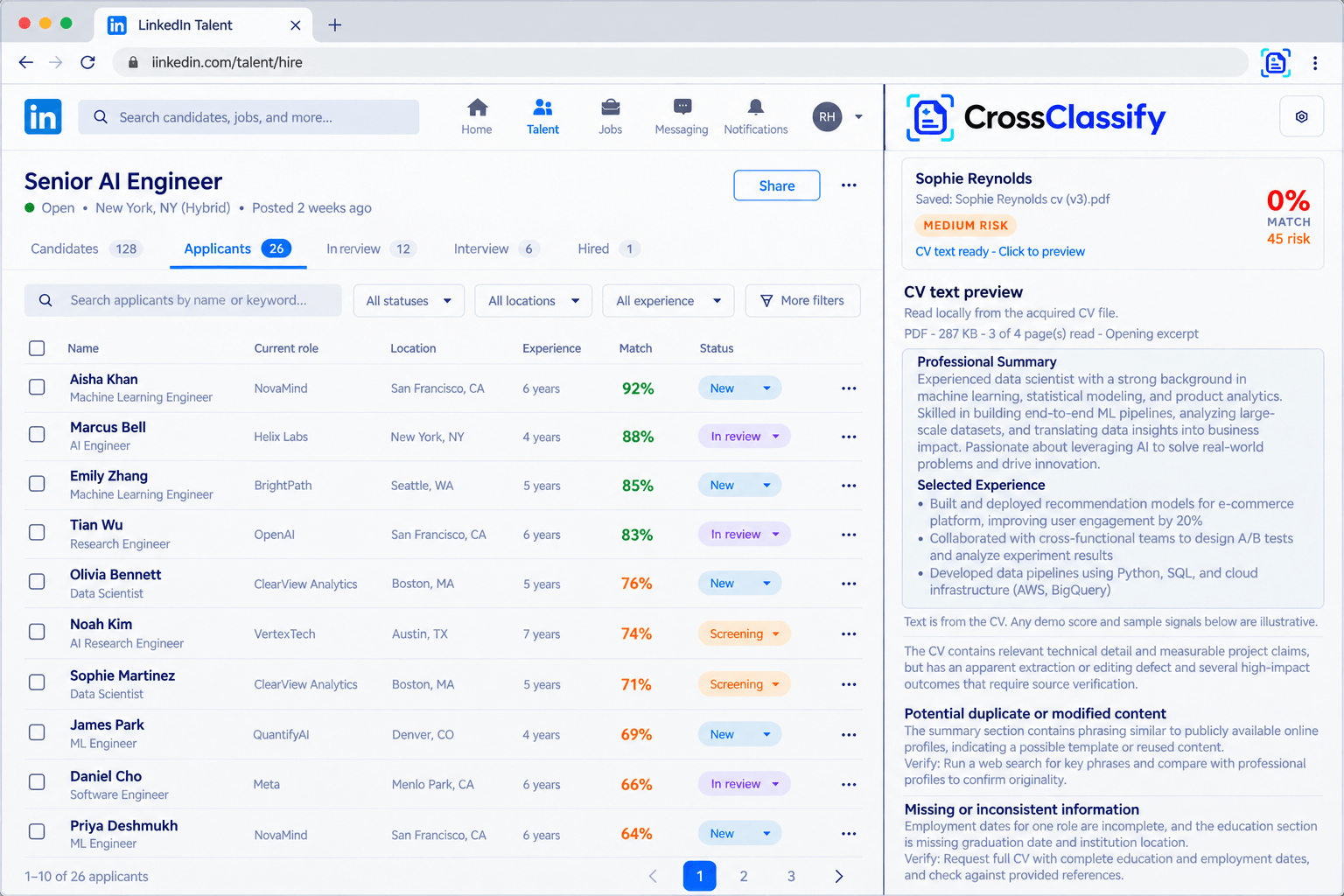Switch to the Applicants tab
Image resolution: width=1344 pixels, height=896 pixels.
237,249
